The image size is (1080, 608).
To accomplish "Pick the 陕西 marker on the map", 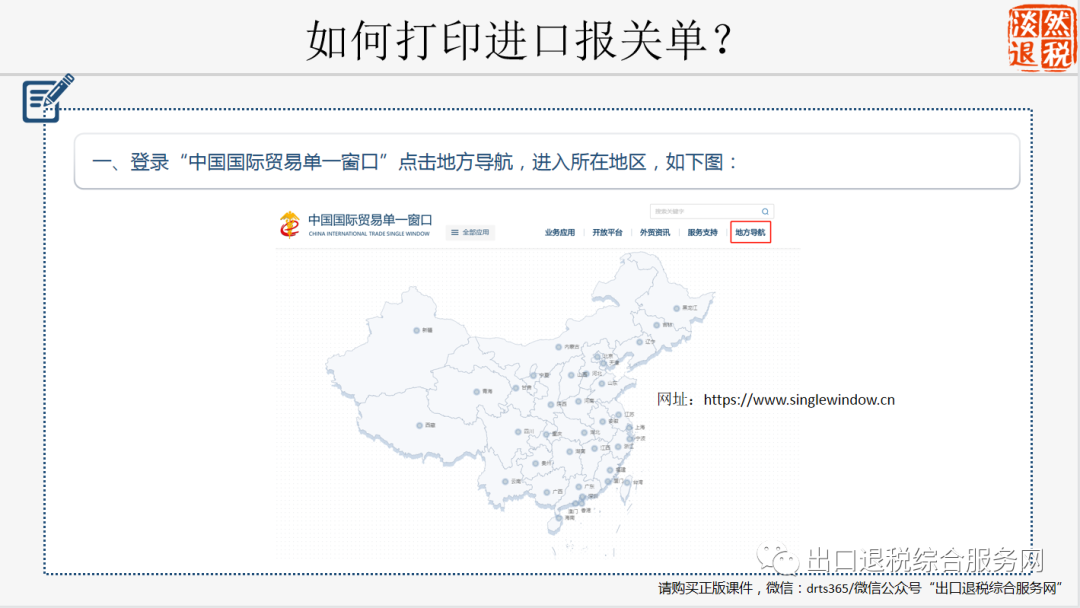I will coord(551,405).
